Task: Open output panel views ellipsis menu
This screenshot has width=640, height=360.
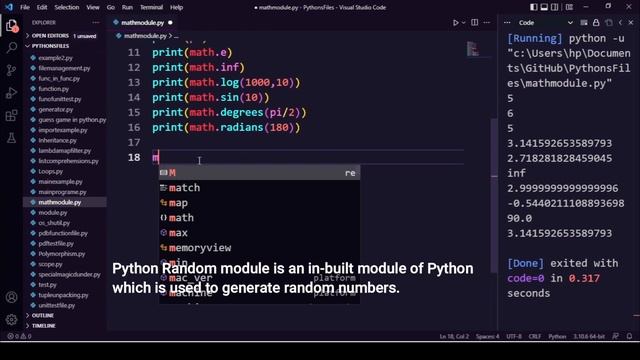Action: (x=507, y=23)
